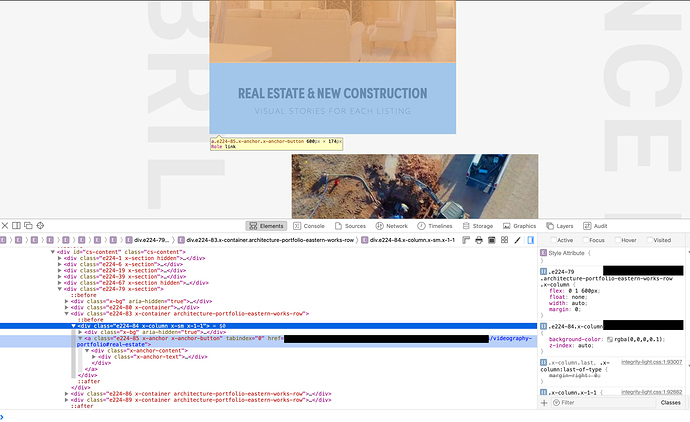This screenshot has width=690, height=422.
Task: Toggle the compositing borders grid icon
Action: pos(504,240)
